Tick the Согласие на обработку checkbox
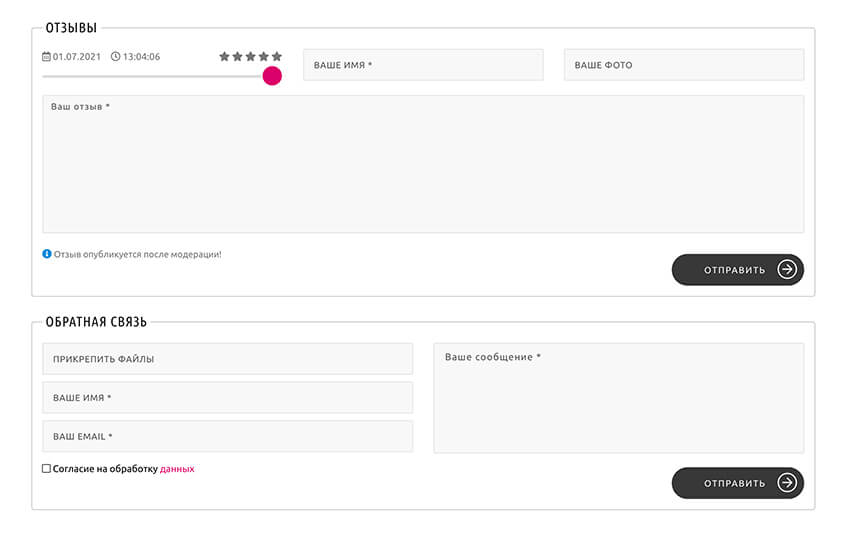 [x=47, y=468]
